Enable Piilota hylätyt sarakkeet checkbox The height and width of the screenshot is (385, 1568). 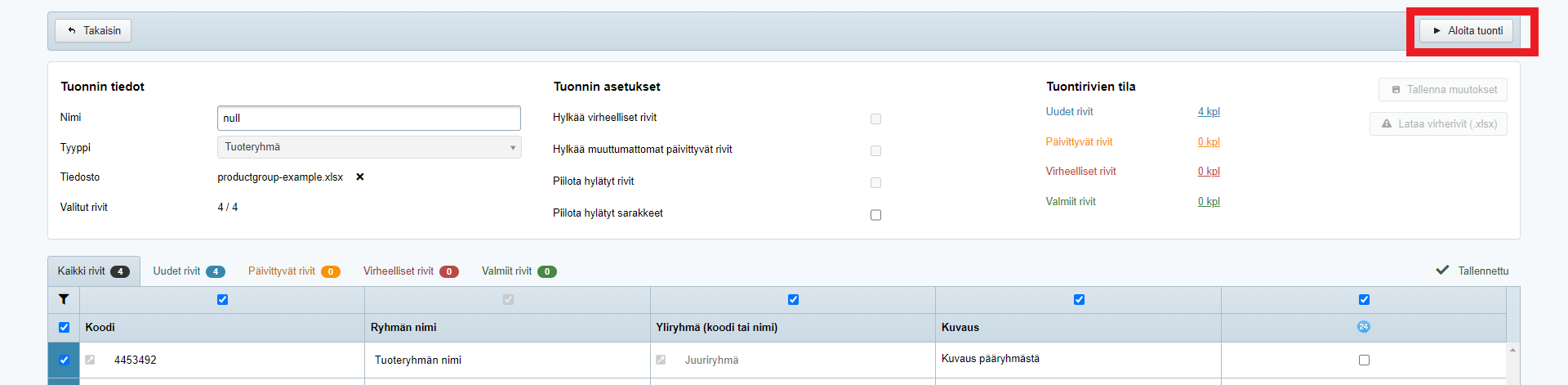(x=875, y=215)
